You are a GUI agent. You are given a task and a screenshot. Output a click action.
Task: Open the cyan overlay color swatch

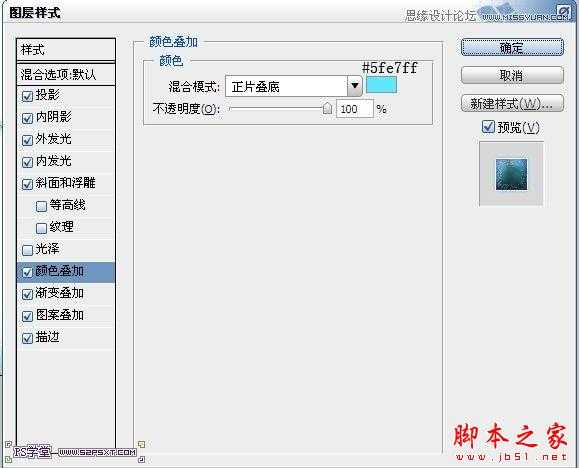[x=381, y=85]
